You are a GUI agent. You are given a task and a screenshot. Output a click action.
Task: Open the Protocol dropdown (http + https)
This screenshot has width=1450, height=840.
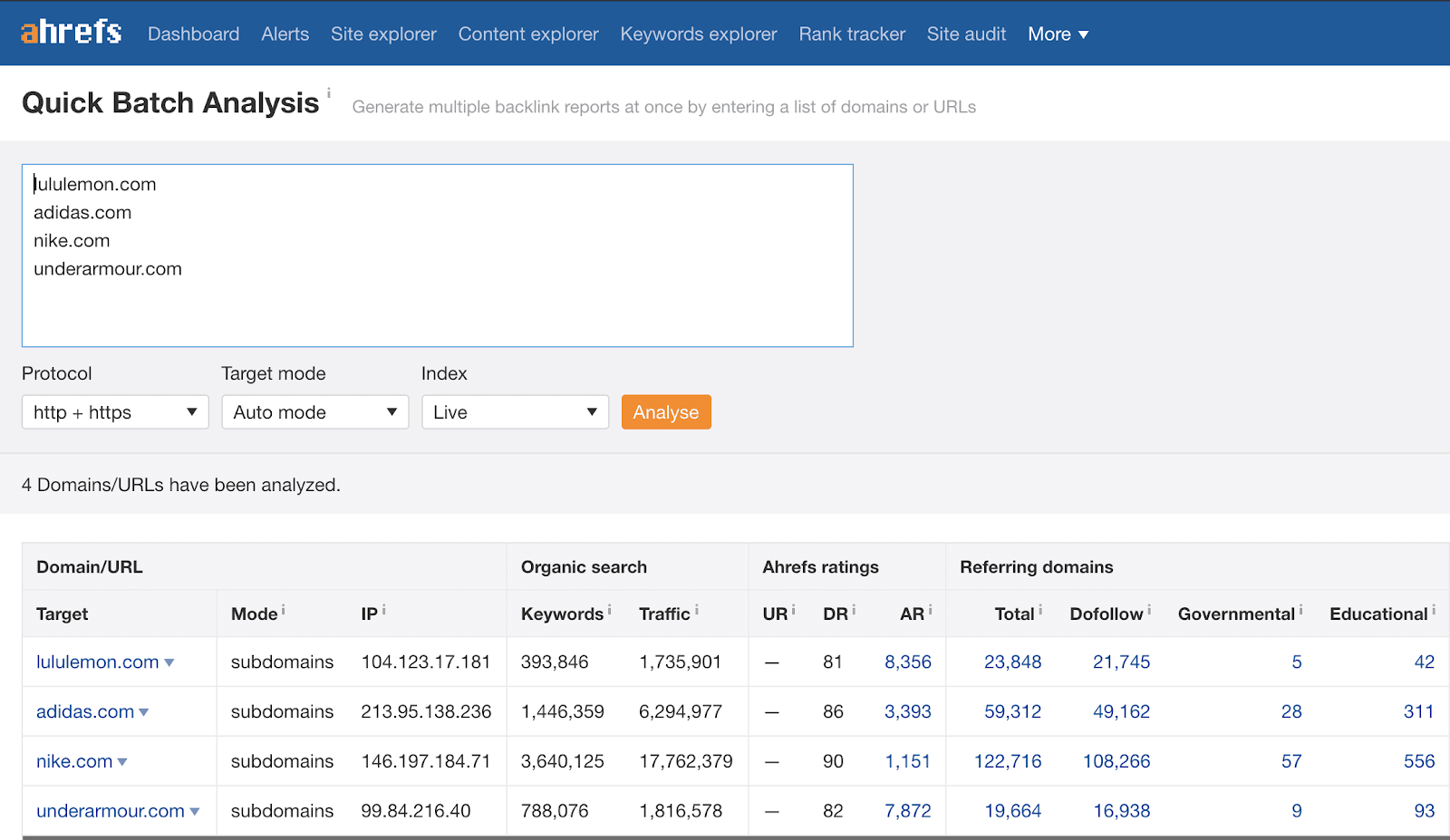[x=115, y=412]
